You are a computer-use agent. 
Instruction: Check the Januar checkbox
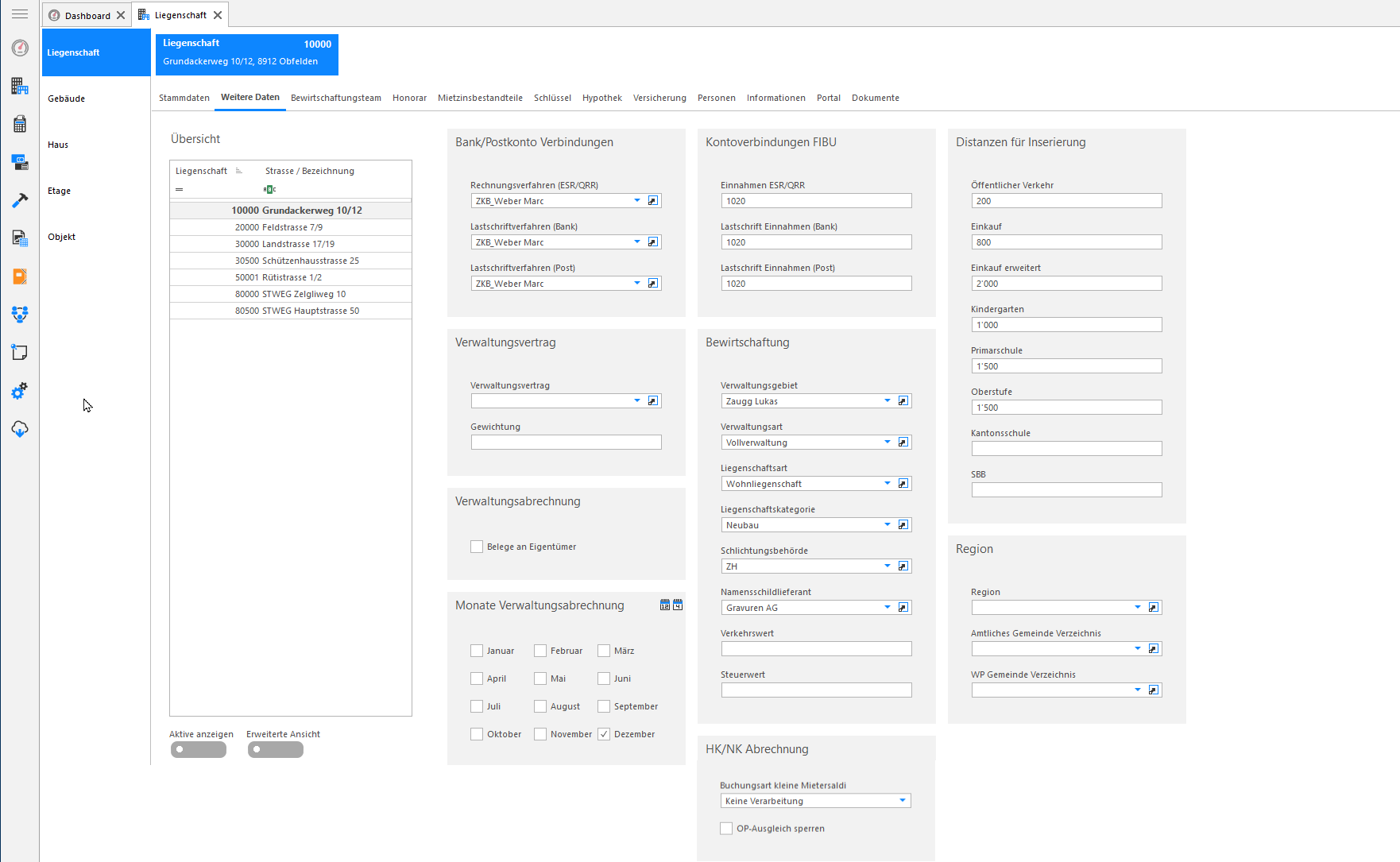click(477, 651)
